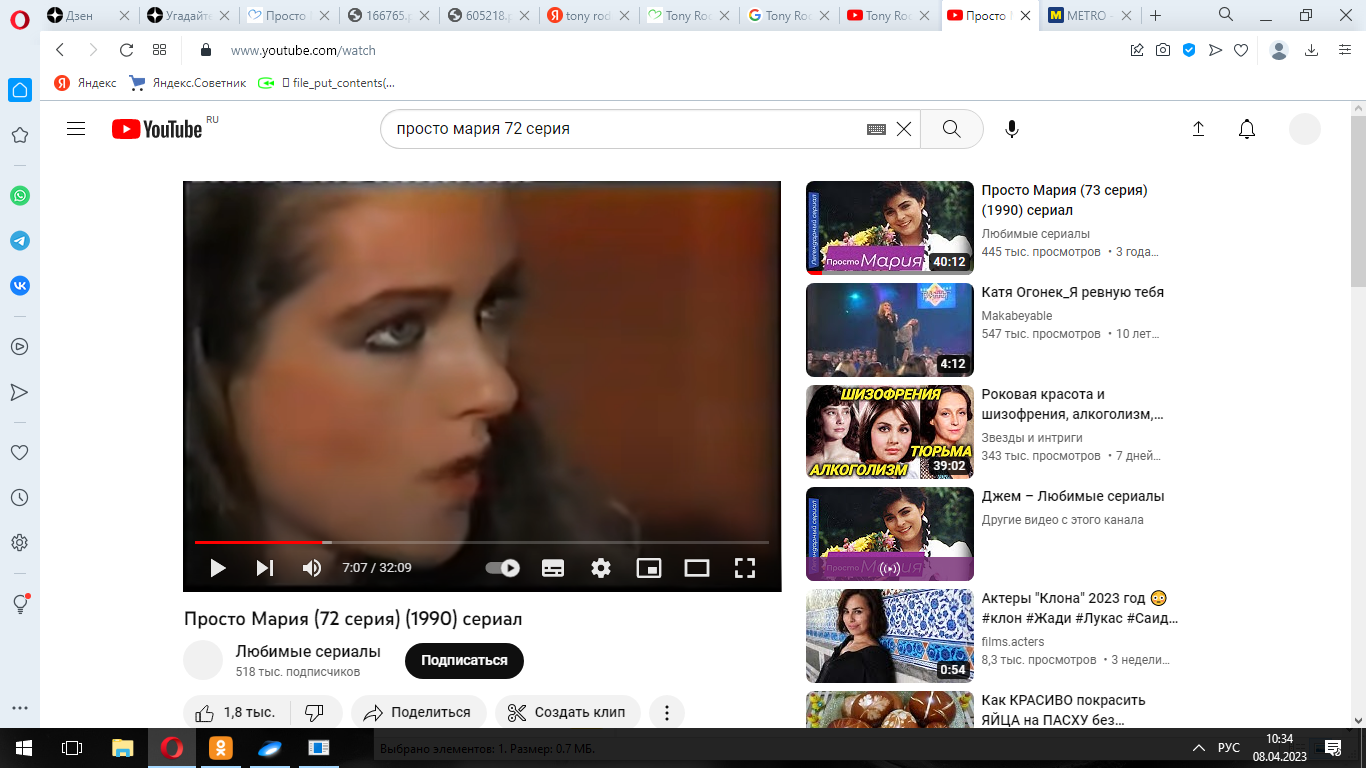The height and width of the screenshot is (768, 1366).
Task: Open more actions three-dot menu
Action: point(666,712)
